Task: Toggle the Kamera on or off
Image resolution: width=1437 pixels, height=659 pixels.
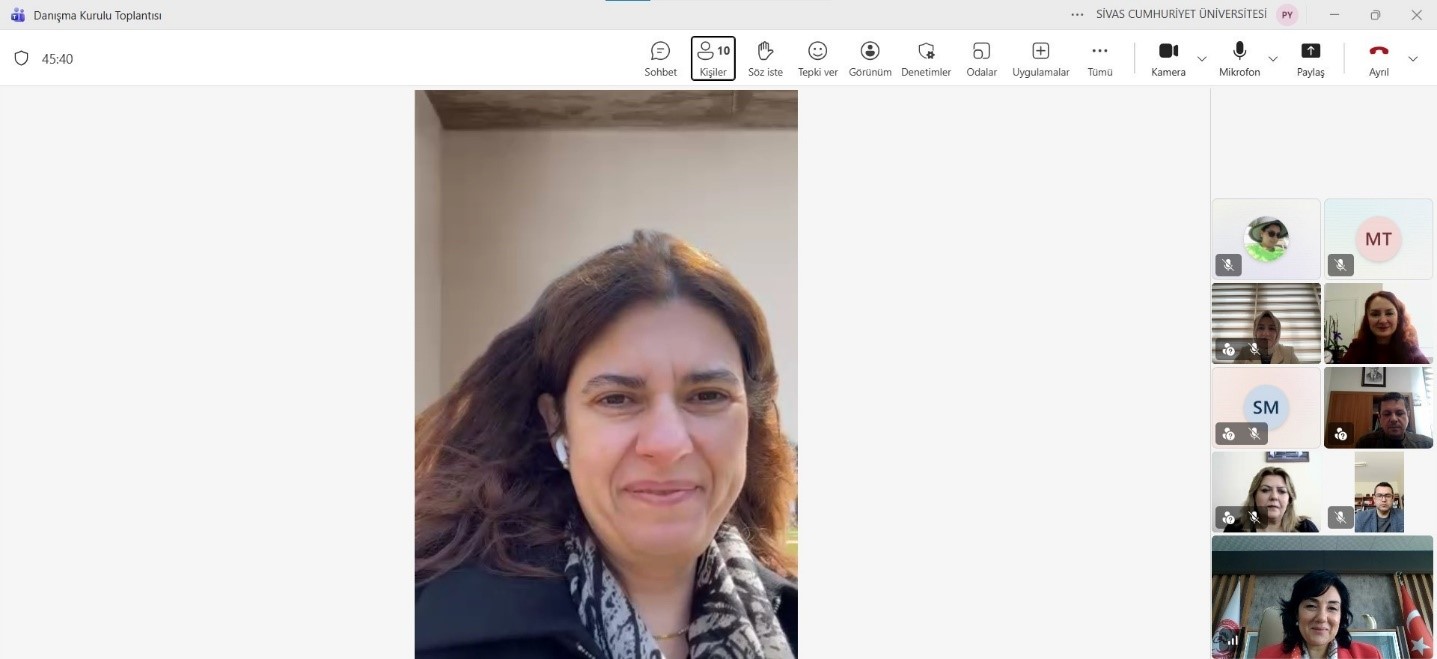Action: pos(1168,58)
